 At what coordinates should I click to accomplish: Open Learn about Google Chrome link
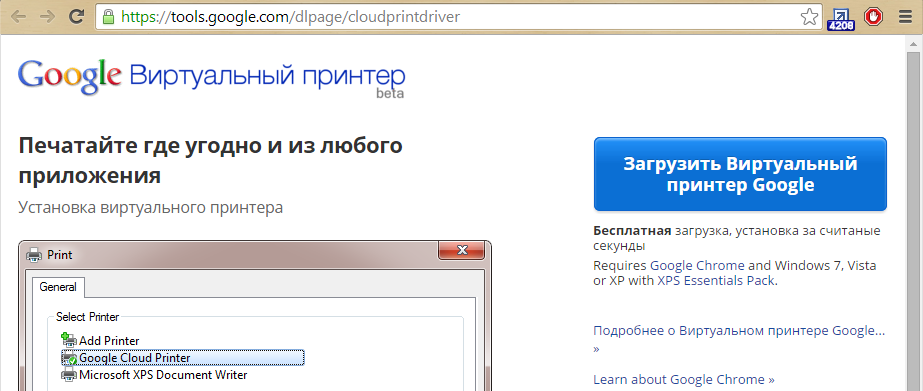click(x=684, y=379)
